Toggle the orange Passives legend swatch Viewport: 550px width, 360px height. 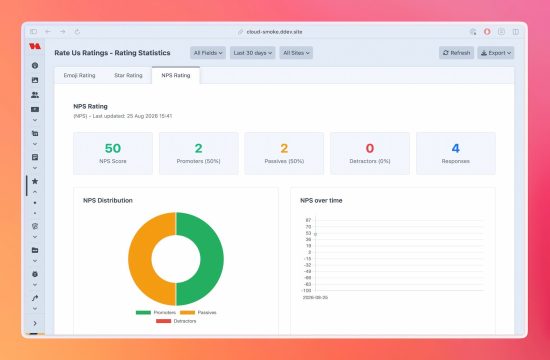click(187, 312)
